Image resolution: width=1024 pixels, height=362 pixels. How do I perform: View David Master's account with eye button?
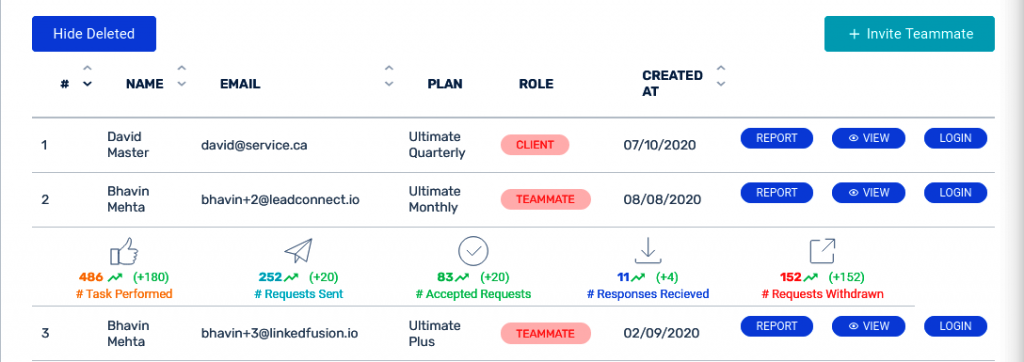869,139
